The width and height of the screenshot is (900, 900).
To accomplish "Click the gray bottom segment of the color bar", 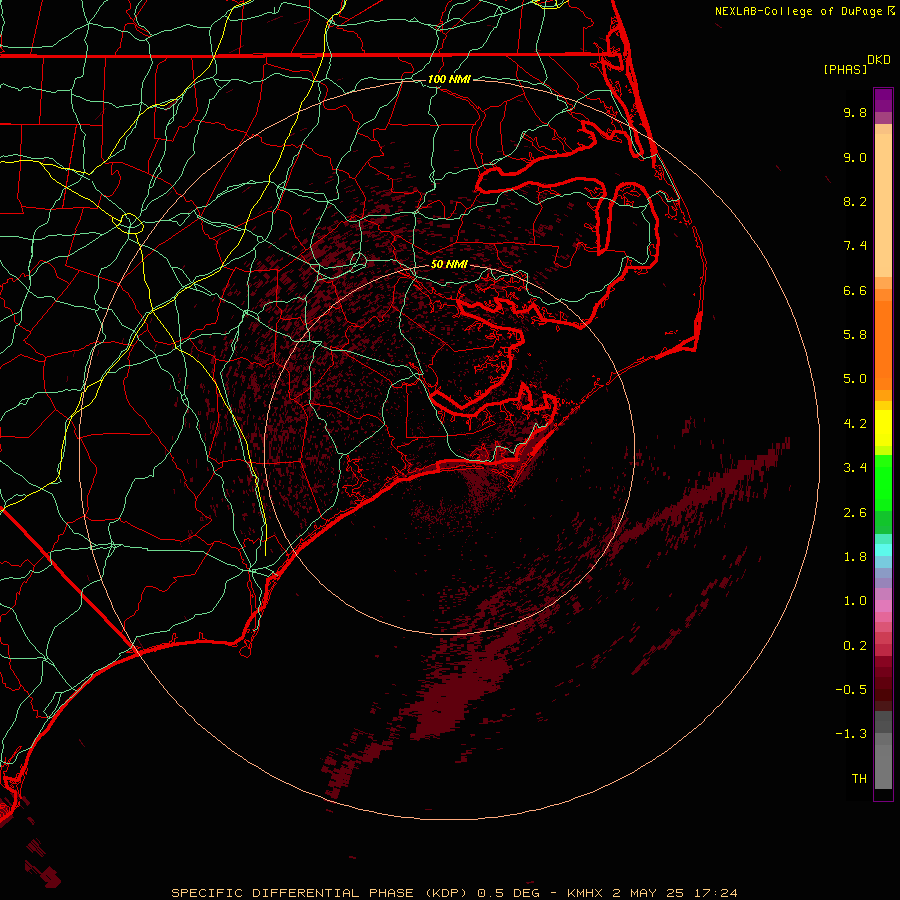I will click(x=883, y=761).
